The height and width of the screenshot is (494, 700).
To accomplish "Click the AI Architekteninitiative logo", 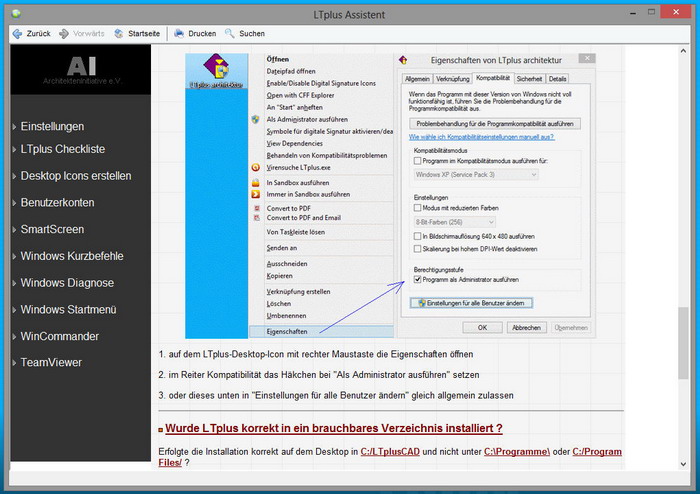I will click(81, 70).
